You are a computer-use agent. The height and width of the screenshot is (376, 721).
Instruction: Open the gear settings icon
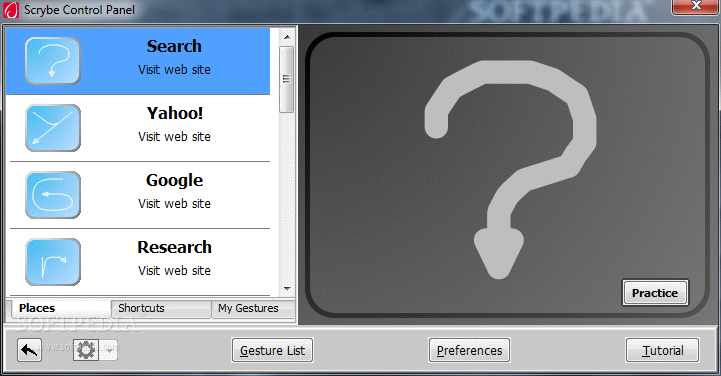(86, 350)
